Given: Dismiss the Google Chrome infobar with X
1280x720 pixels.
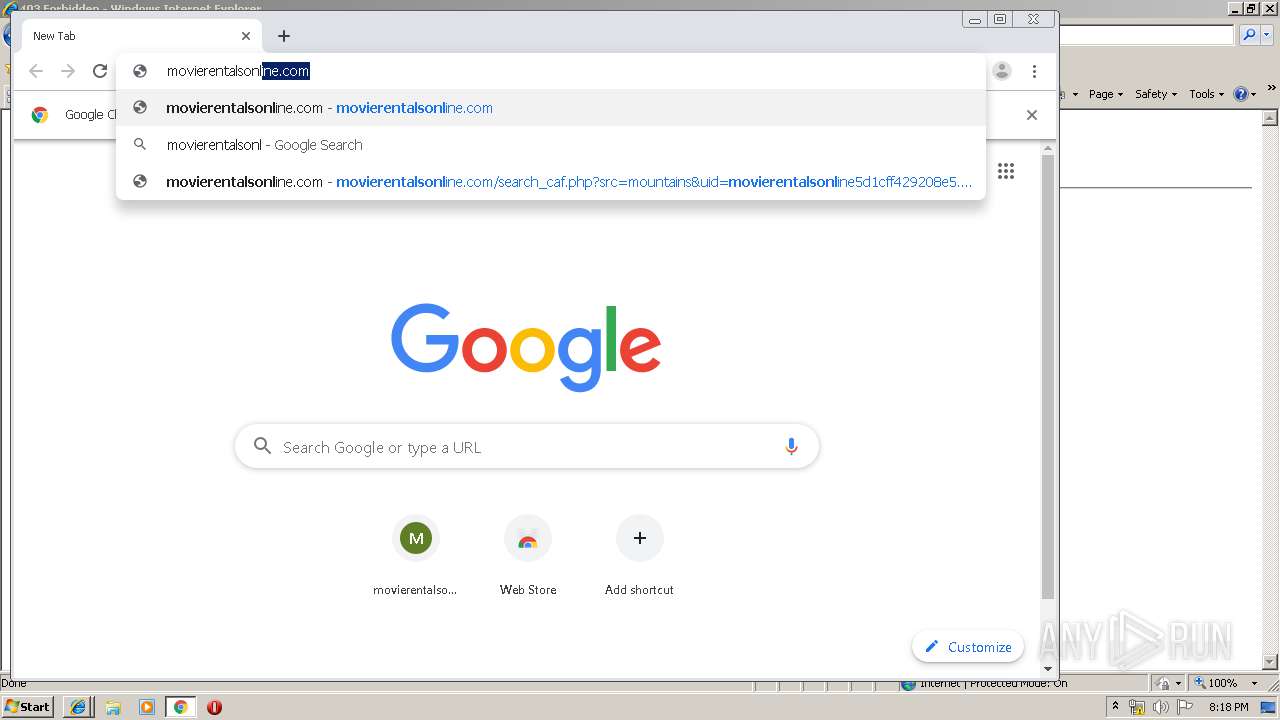Looking at the screenshot, I should [x=1032, y=115].
